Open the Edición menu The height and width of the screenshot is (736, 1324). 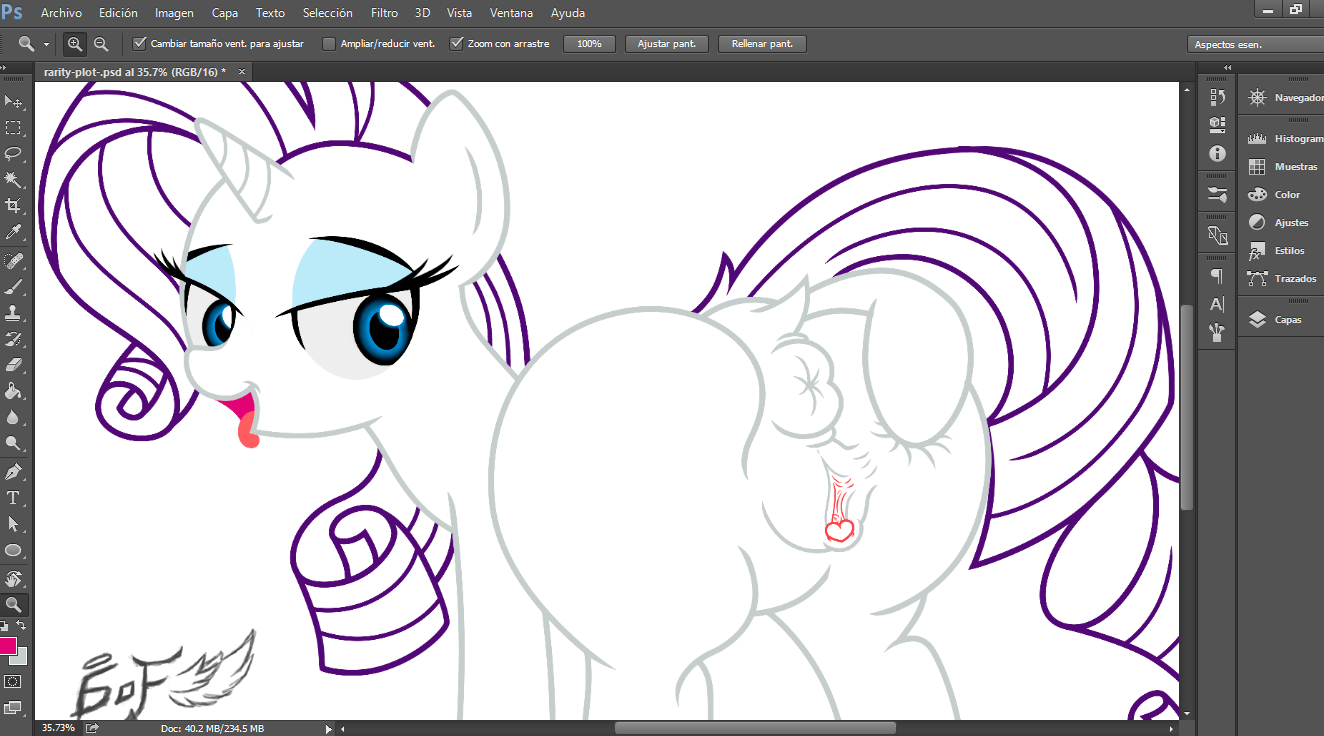coord(118,13)
